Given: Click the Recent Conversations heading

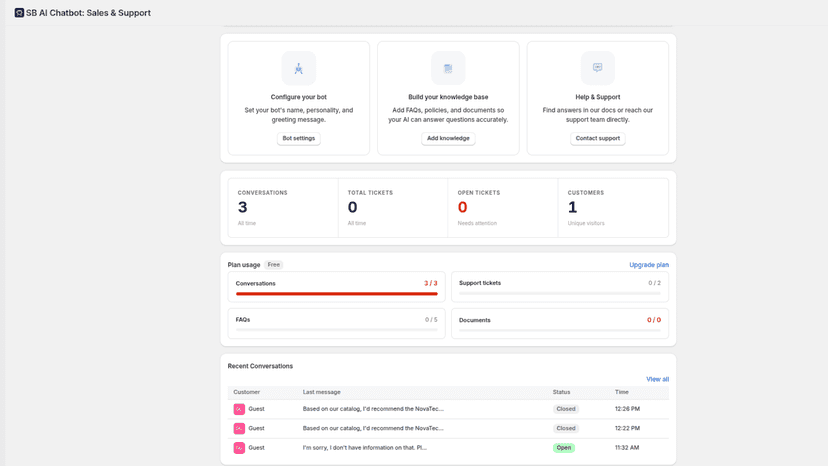Looking at the screenshot, I should pyautogui.click(x=260, y=366).
